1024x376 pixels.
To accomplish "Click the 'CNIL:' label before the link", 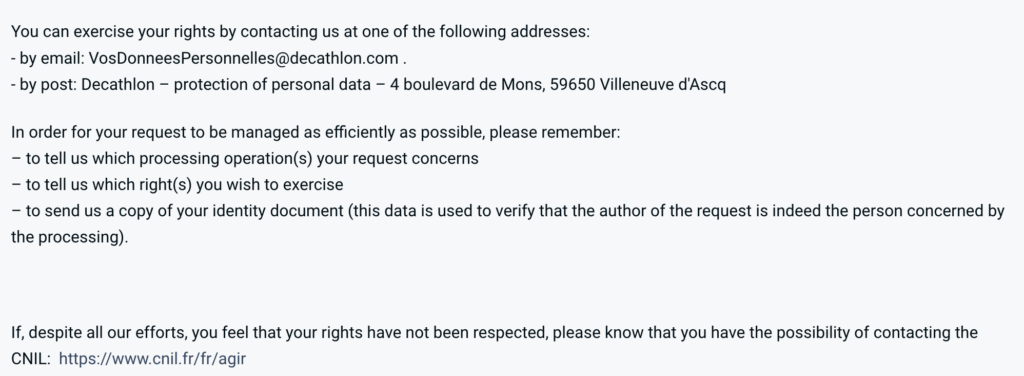I will 31,358.
